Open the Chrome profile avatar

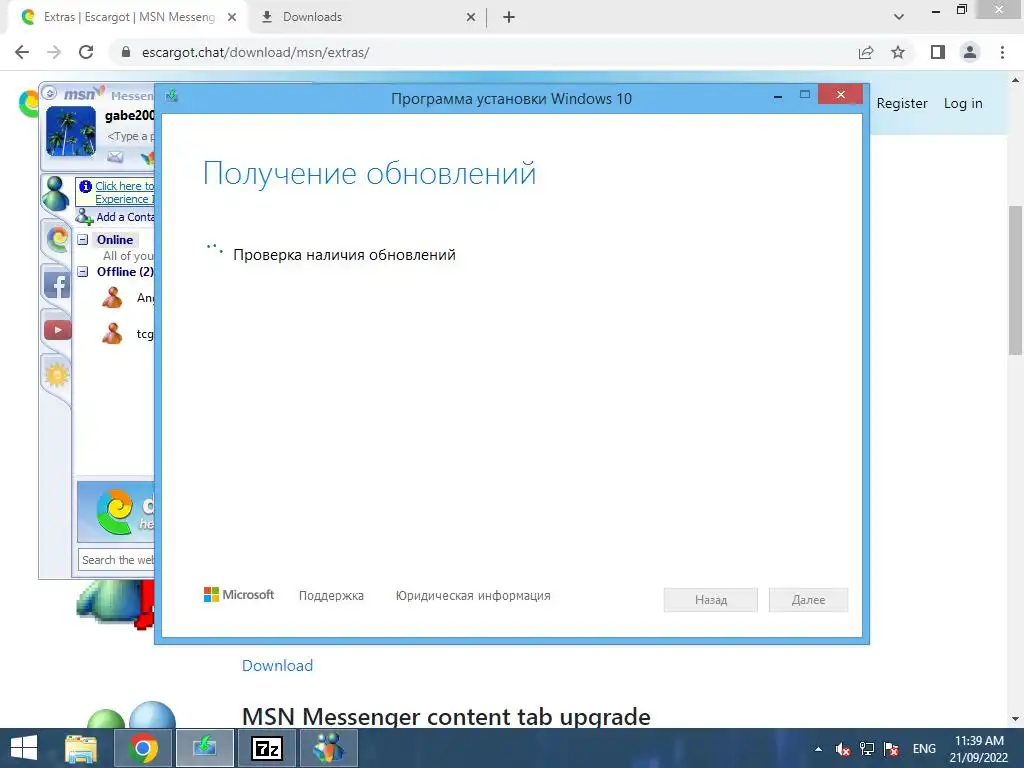pos(970,52)
